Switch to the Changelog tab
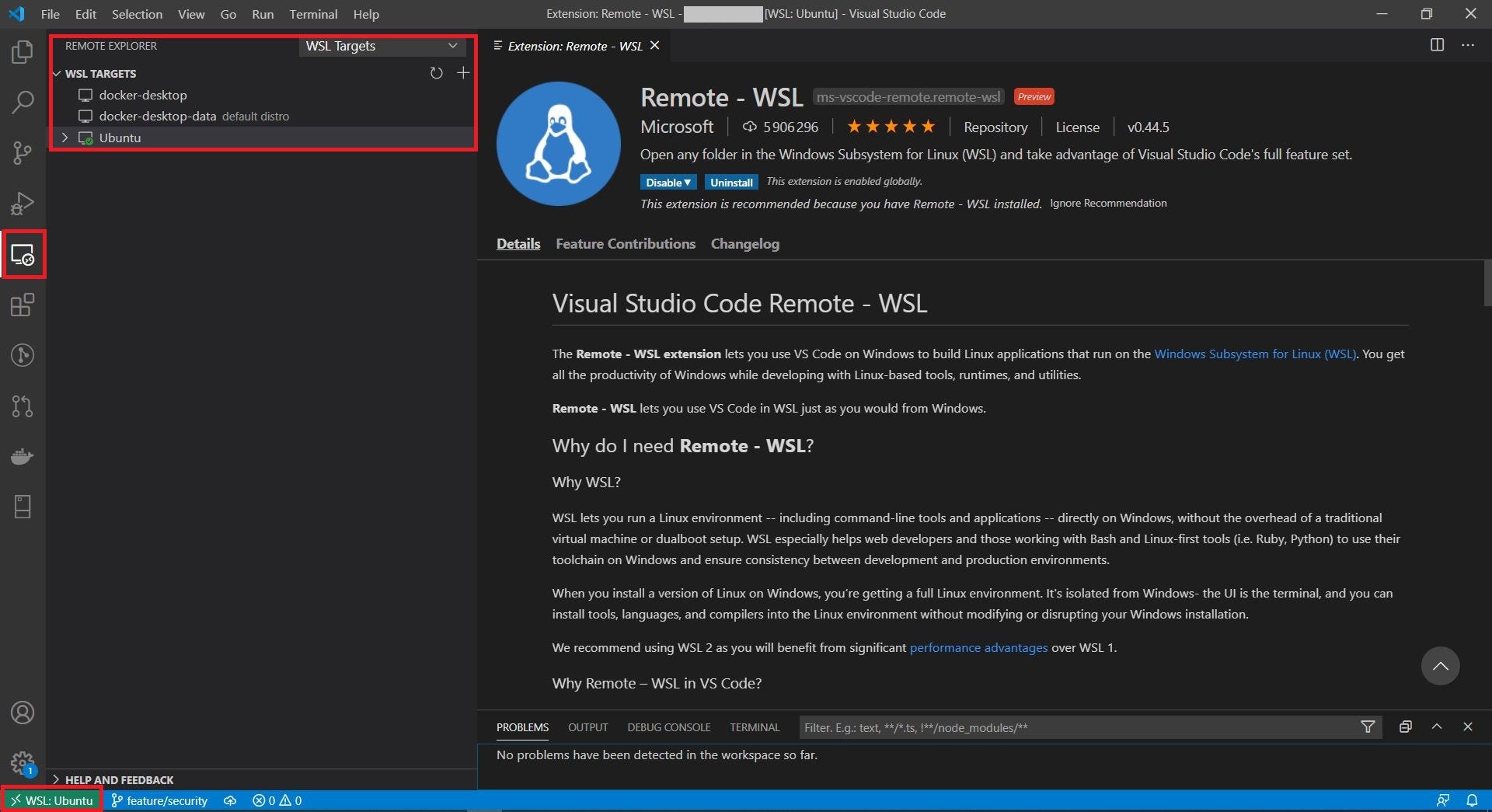 click(x=744, y=244)
